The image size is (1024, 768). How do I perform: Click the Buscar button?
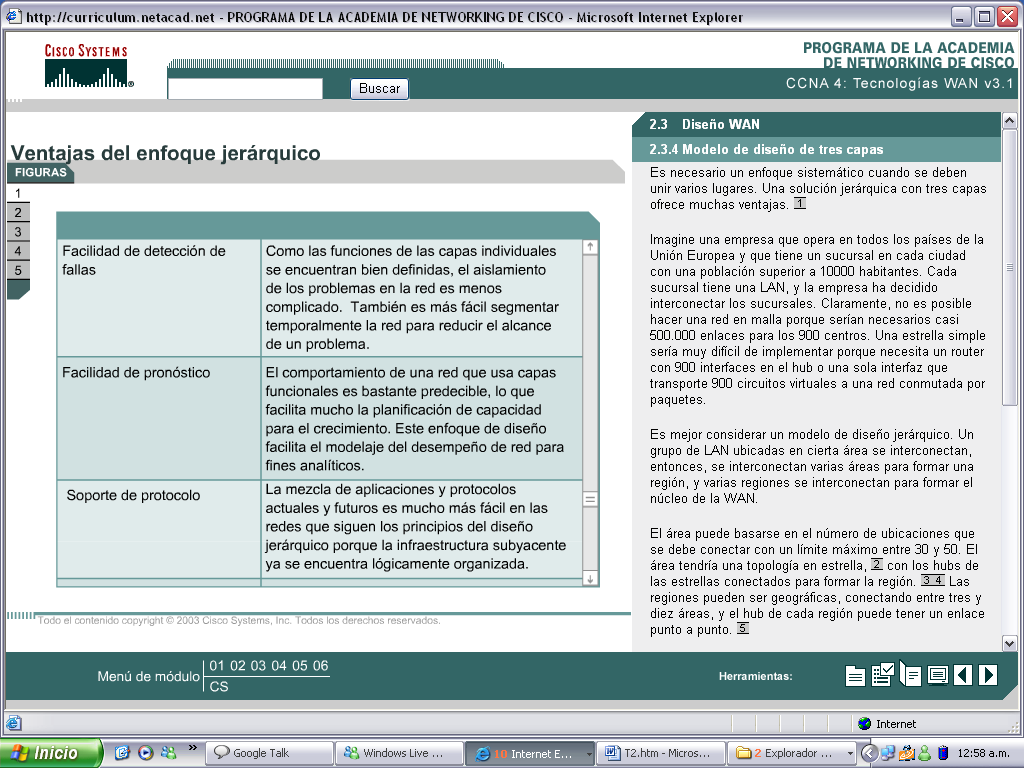379,88
